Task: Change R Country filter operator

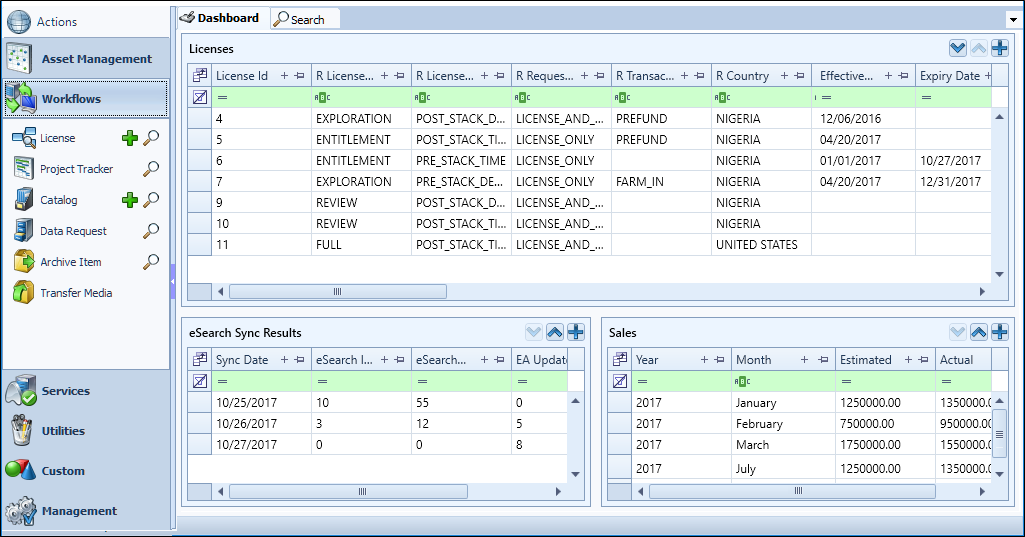Action: coord(722,97)
